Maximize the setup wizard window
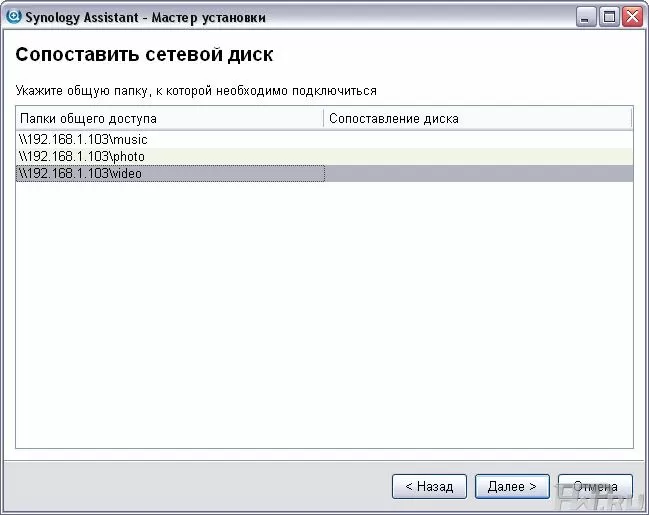Viewport: 649px width, 515px height. click(610, 17)
